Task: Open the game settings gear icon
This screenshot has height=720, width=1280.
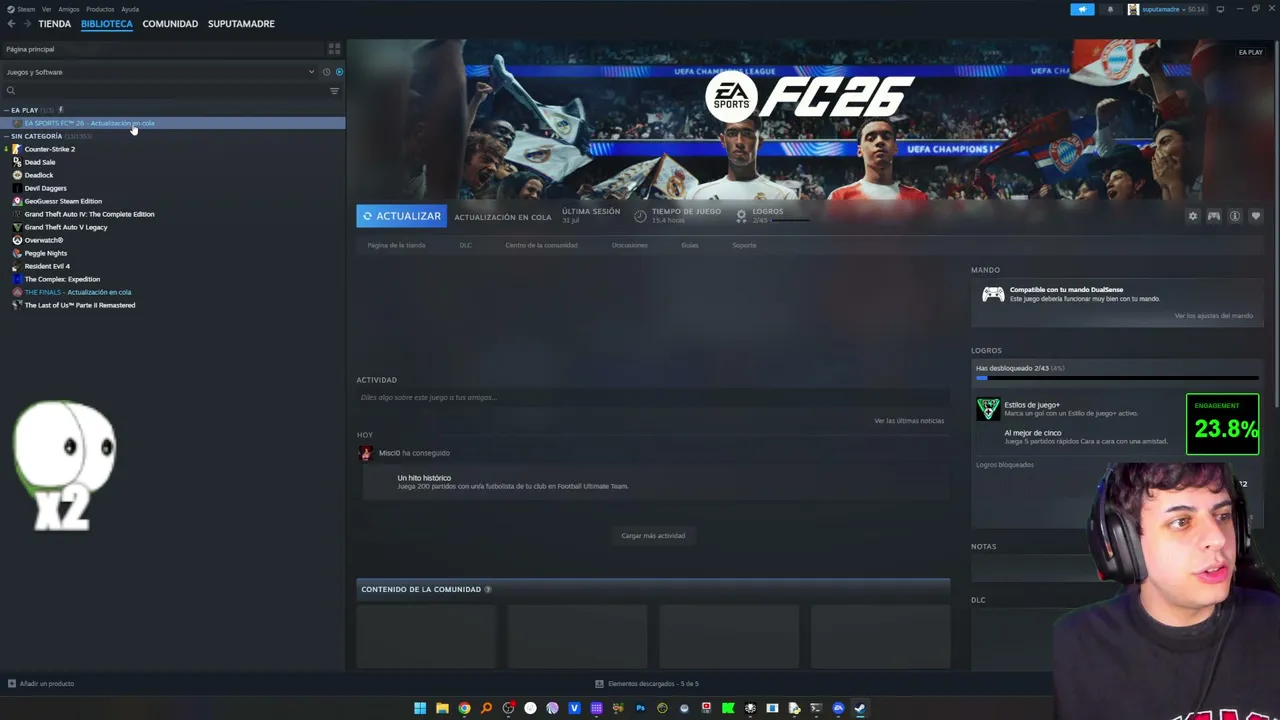Action: click(1192, 216)
